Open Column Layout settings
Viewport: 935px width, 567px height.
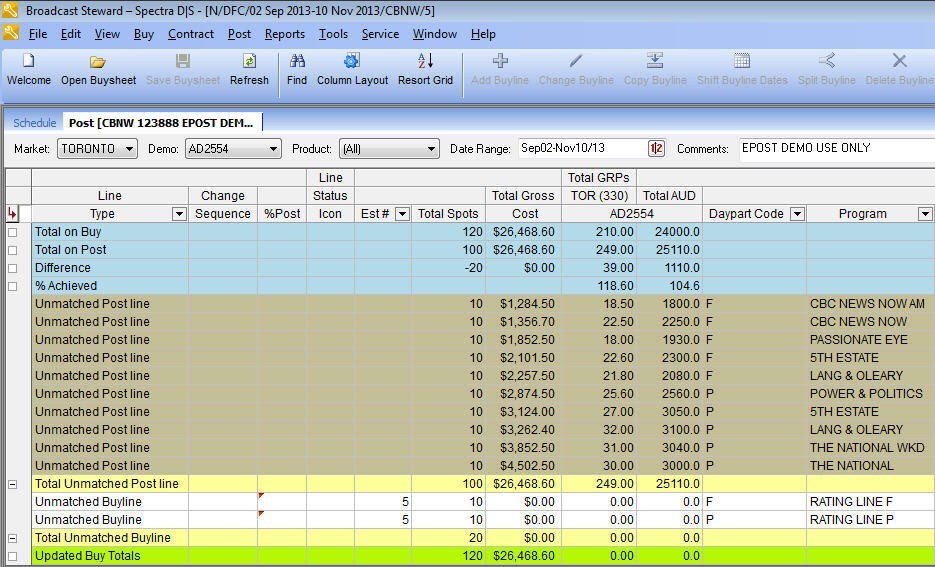[x=352, y=61]
